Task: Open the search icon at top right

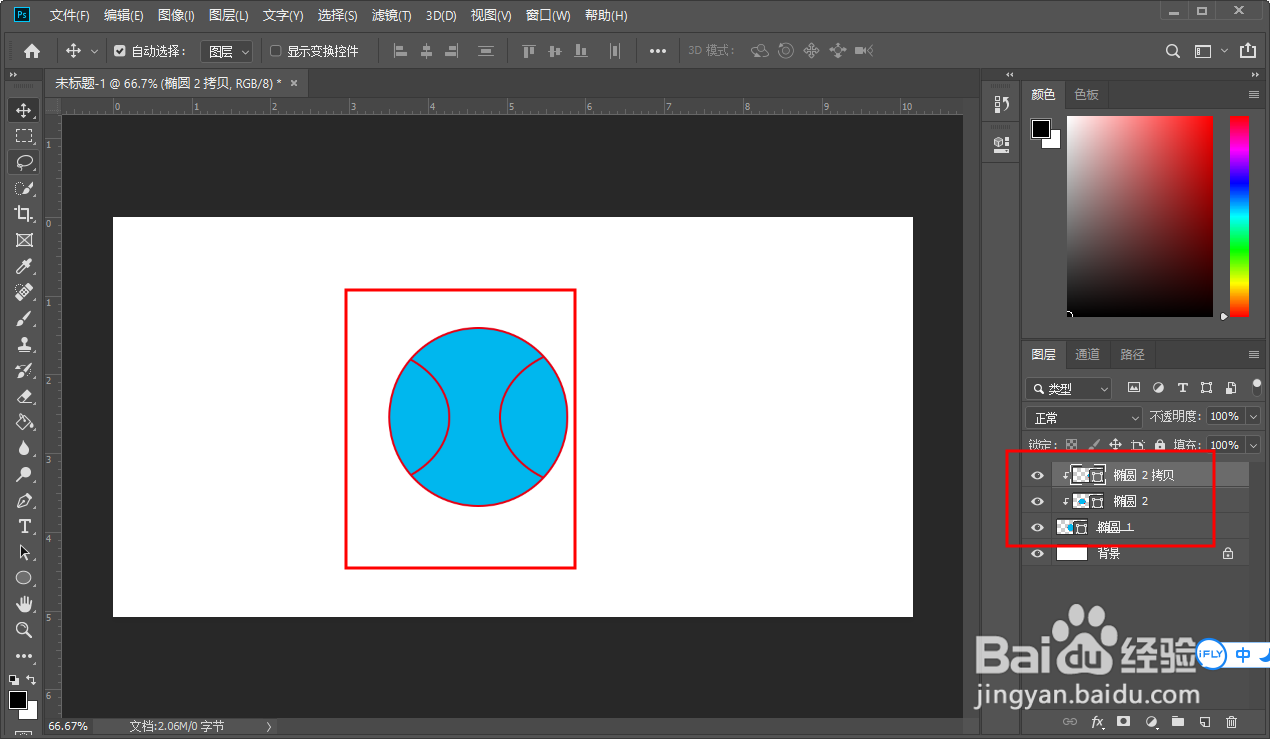Action: tap(1175, 51)
